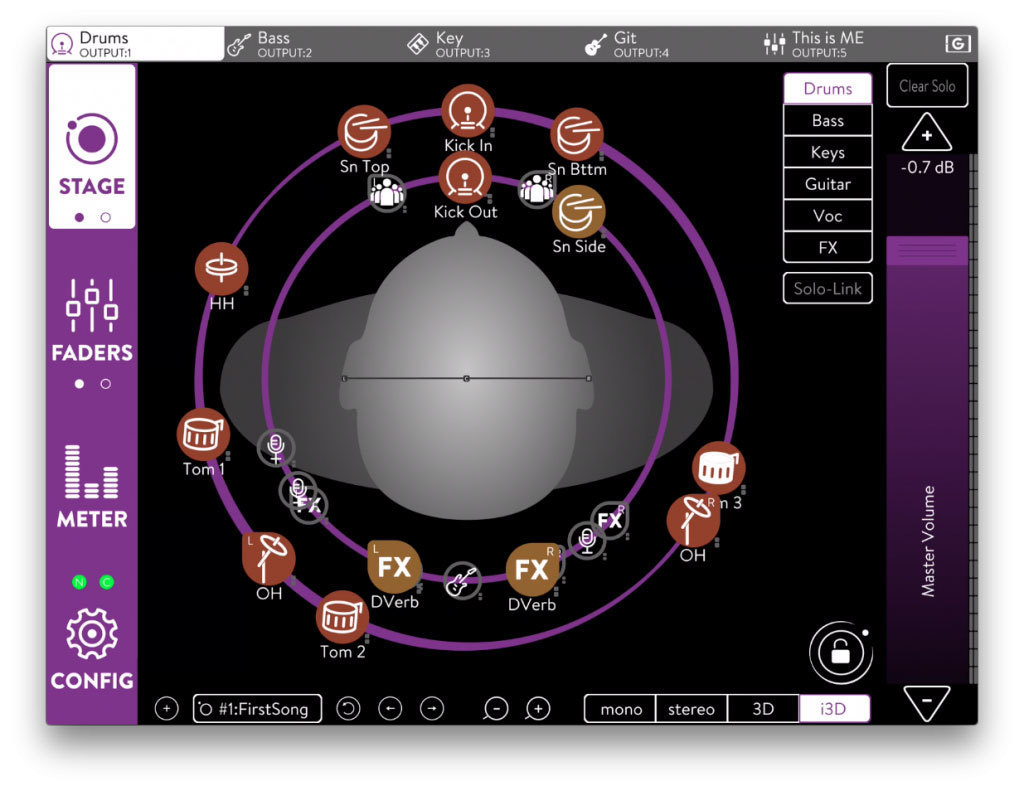Screen dimensions: 1024x791
Task: Toggle the lock icon button
Action: click(x=840, y=654)
